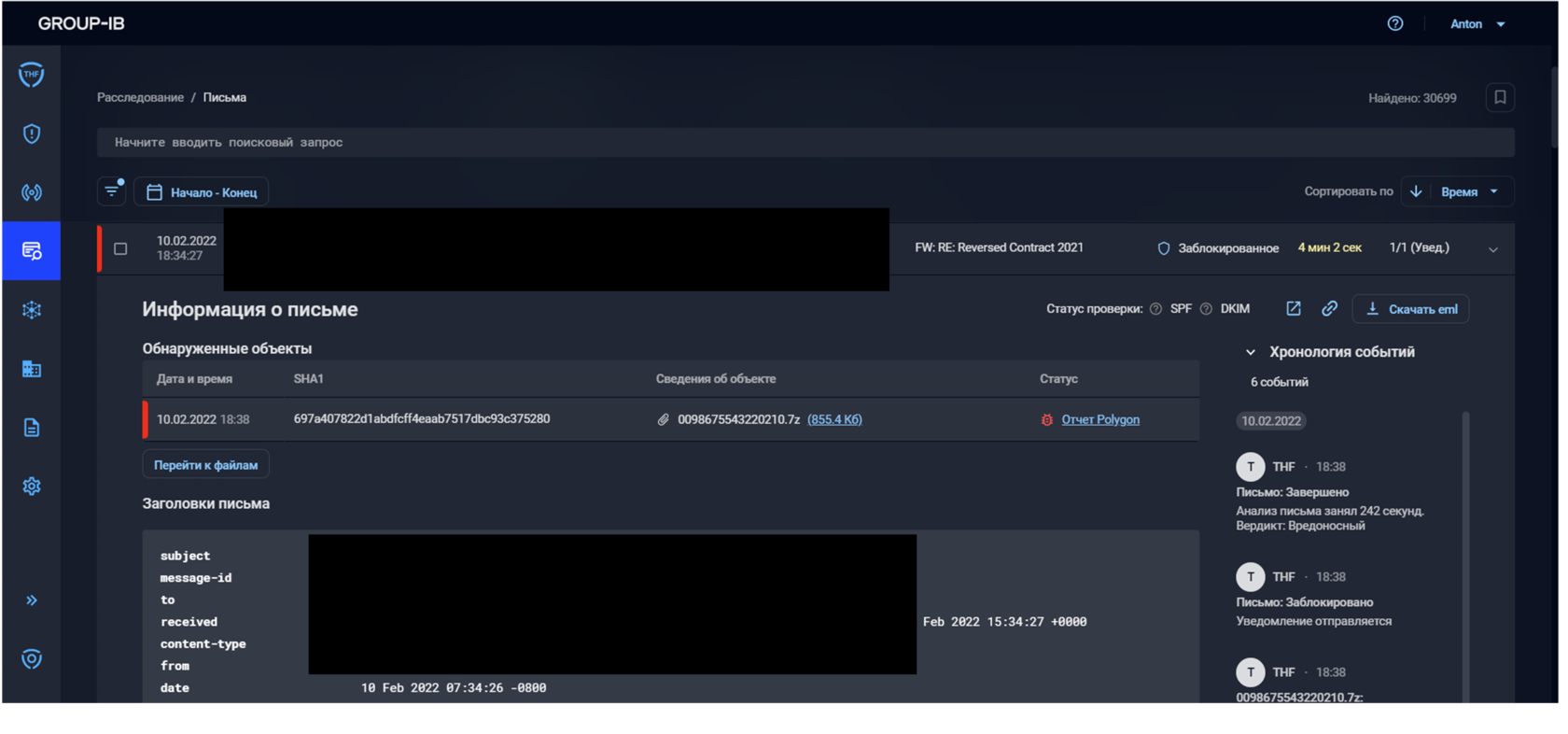This screenshot has width=1568, height=734.
Task: Click timeline event Письмо: Заблокировано
Action: click(1305, 602)
